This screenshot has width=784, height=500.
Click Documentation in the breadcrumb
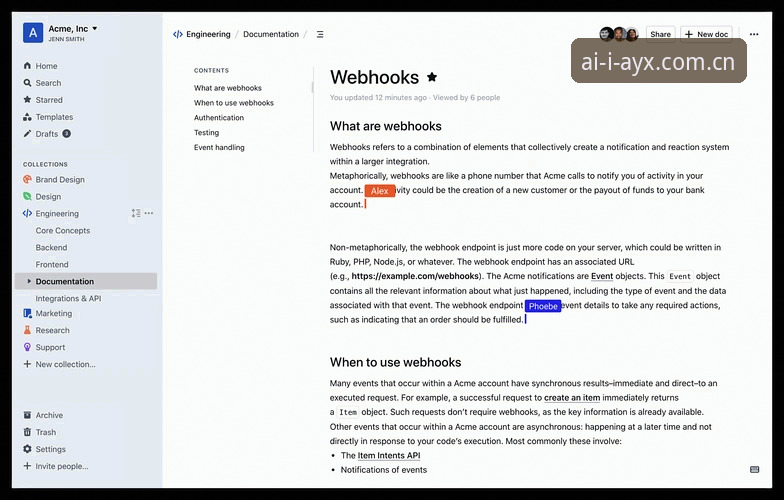[x=270, y=34]
